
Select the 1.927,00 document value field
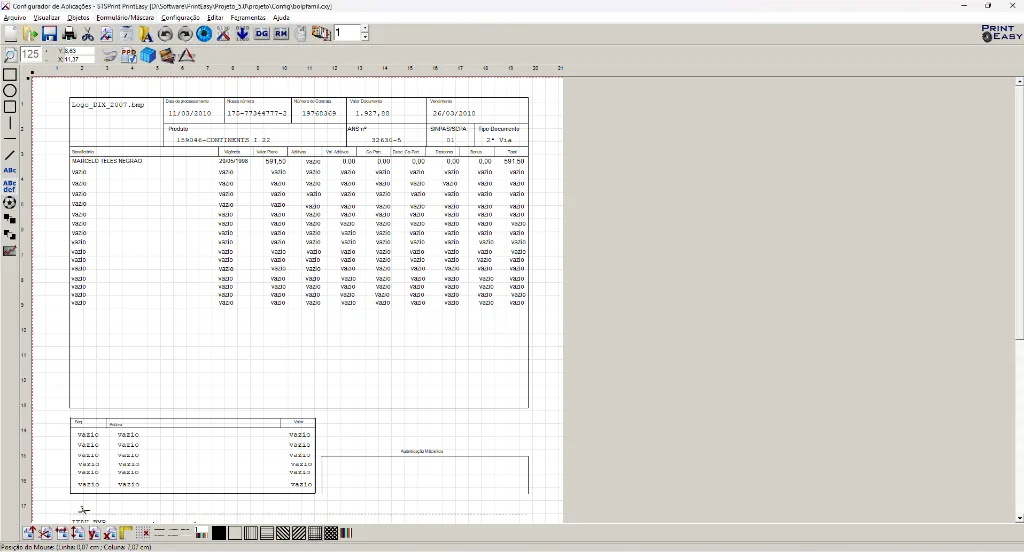pyautogui.click(x=372, y=113)
